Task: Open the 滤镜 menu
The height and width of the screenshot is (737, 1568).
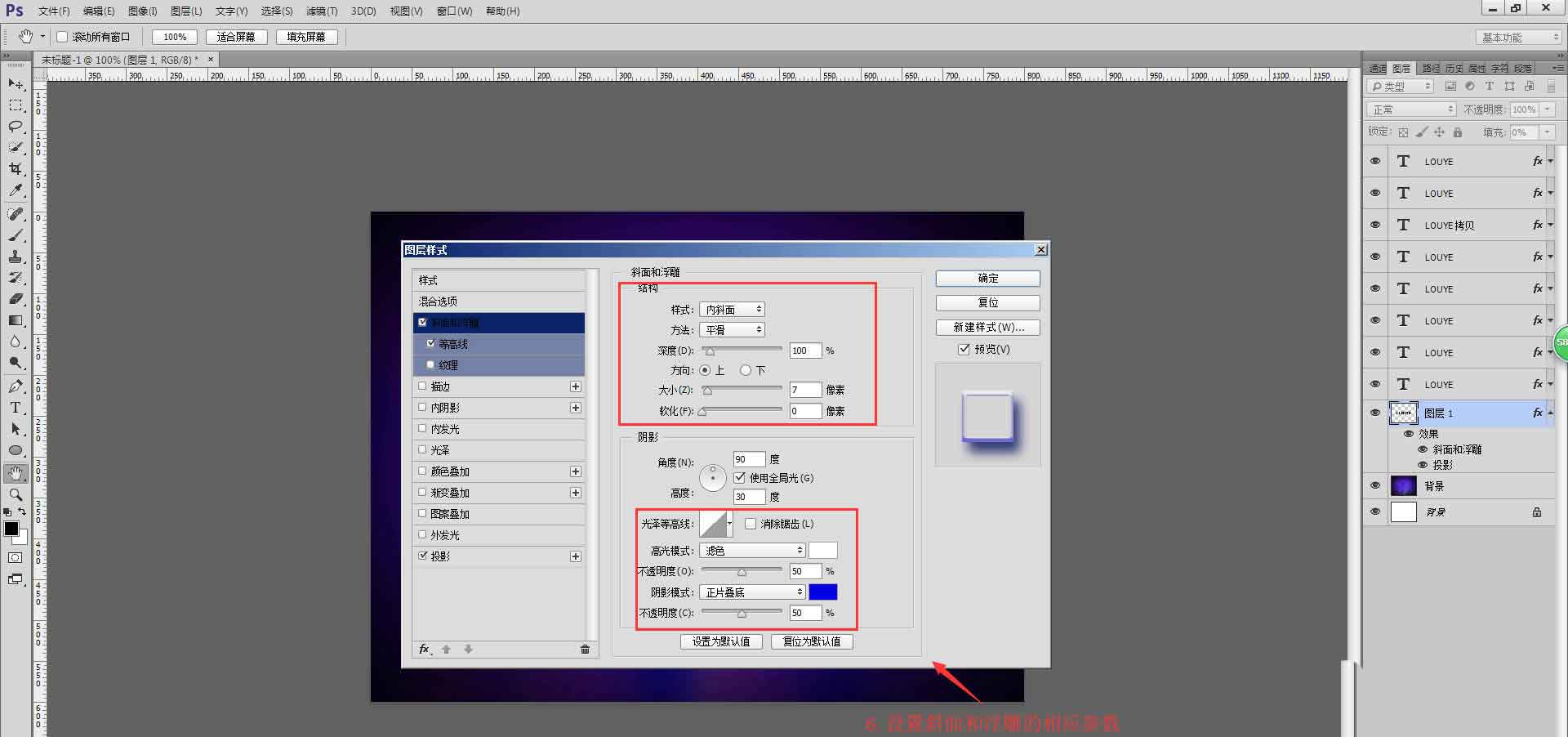Action: pyautogui.click(x=322, y=11)
